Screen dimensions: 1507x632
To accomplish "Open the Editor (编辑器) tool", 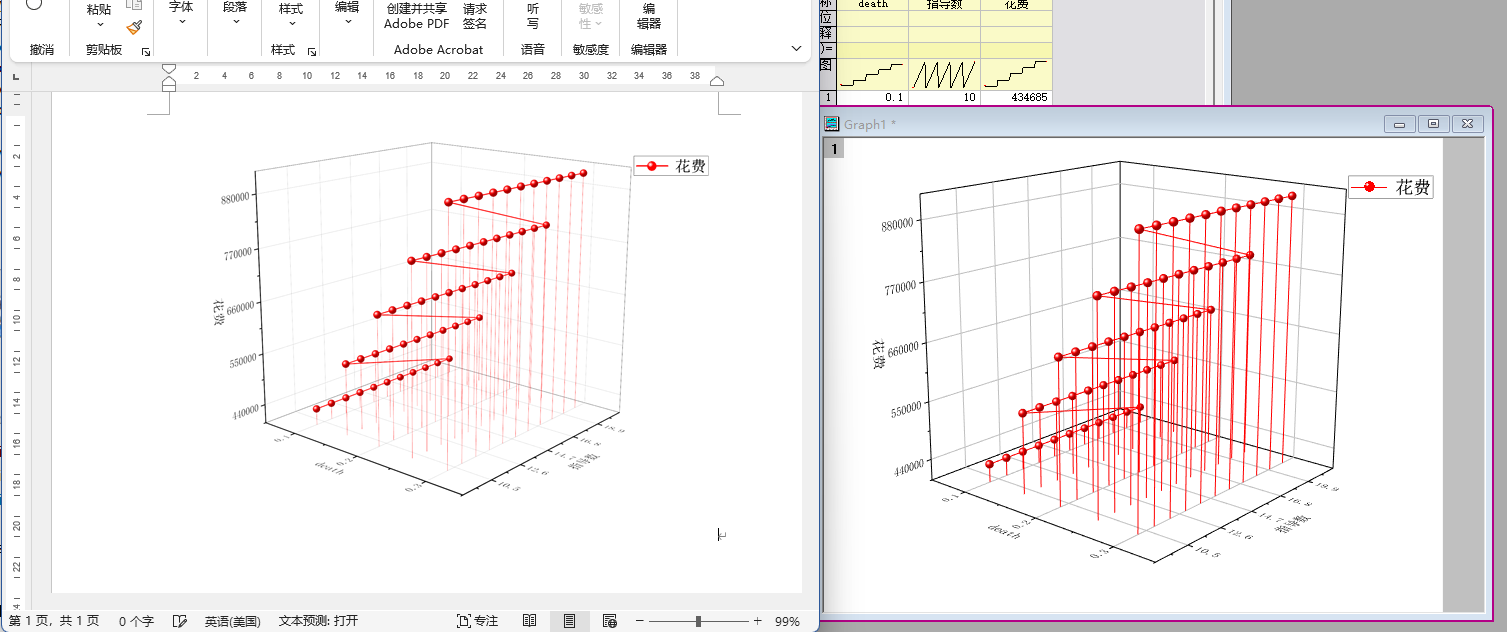I will click(x=648, y=16).
